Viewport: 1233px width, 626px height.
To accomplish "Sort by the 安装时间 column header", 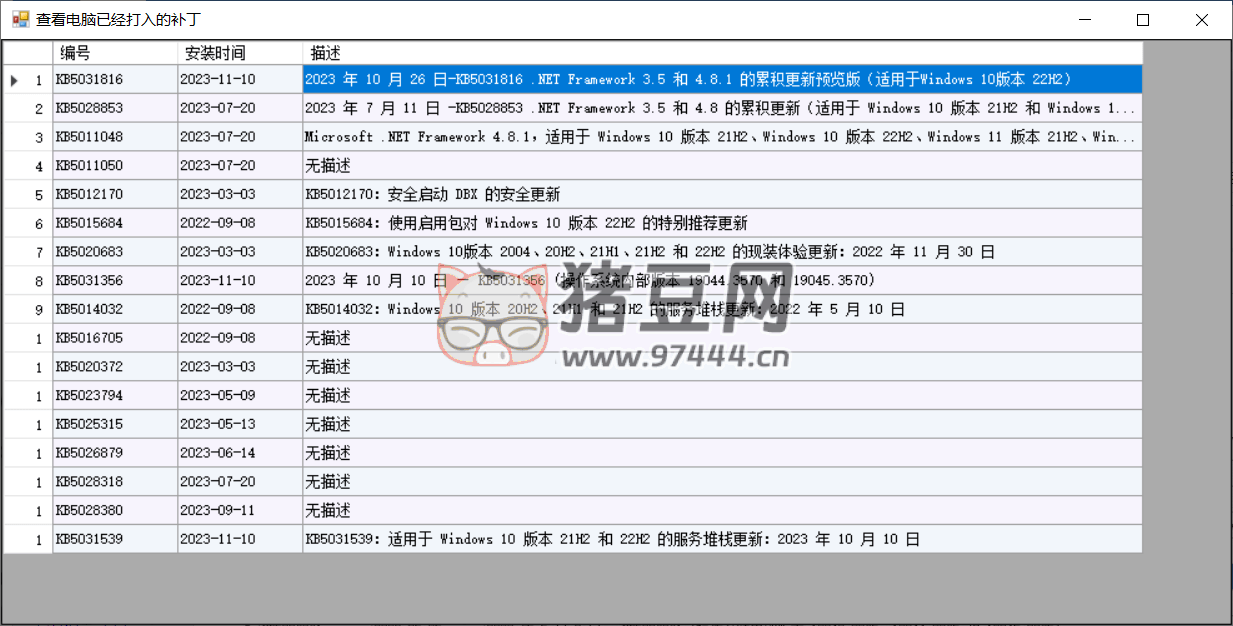I will 240,53.
